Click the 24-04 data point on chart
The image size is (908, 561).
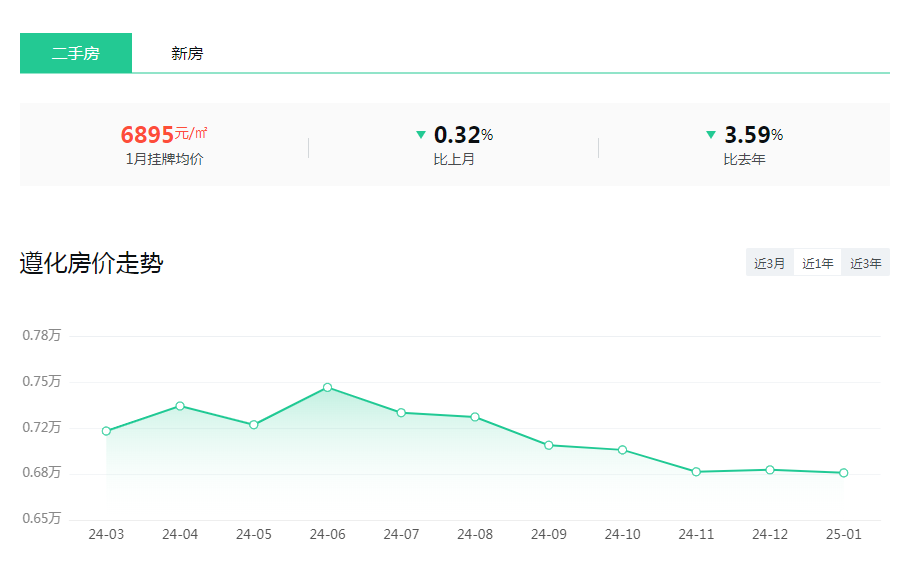point(180,406)
